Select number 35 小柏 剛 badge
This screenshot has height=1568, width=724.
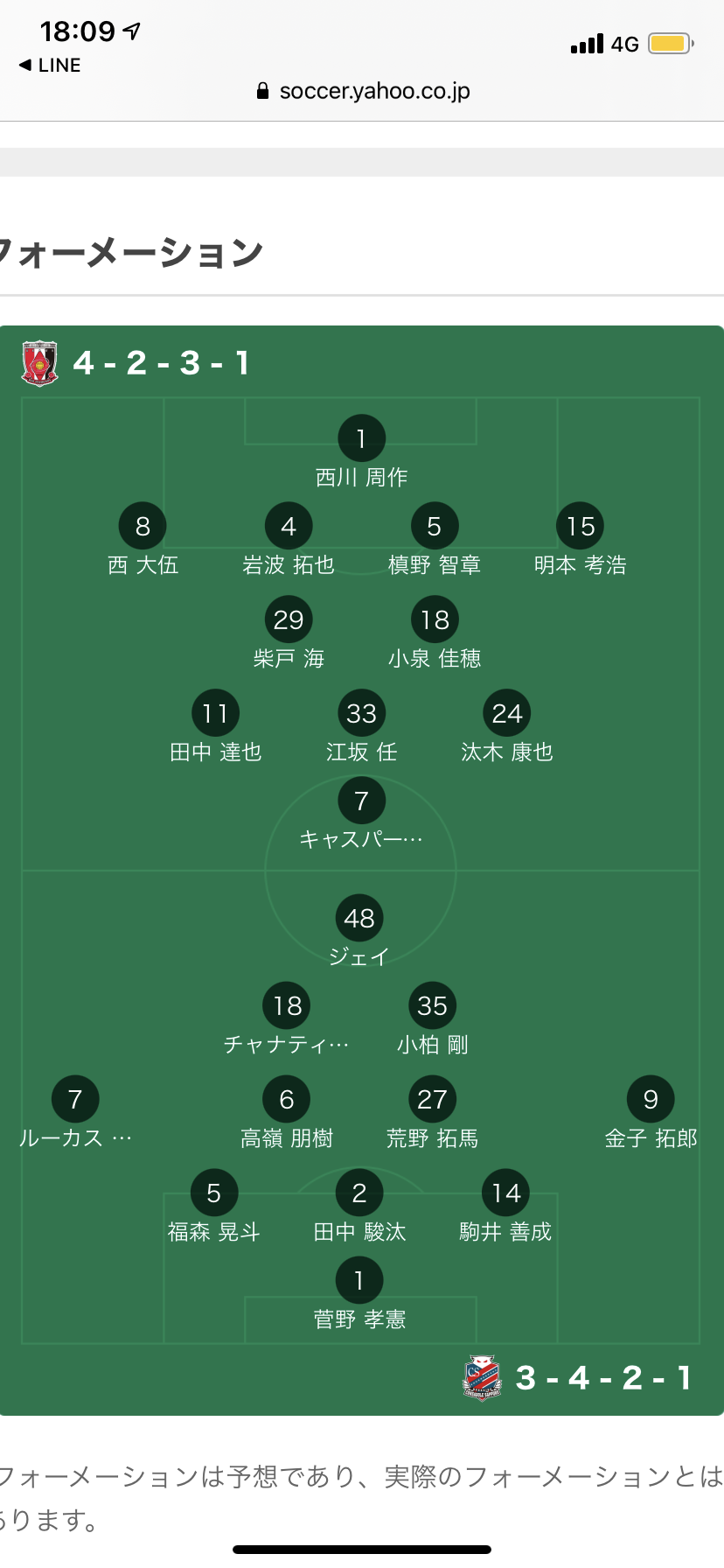[x=432, y=1006]
